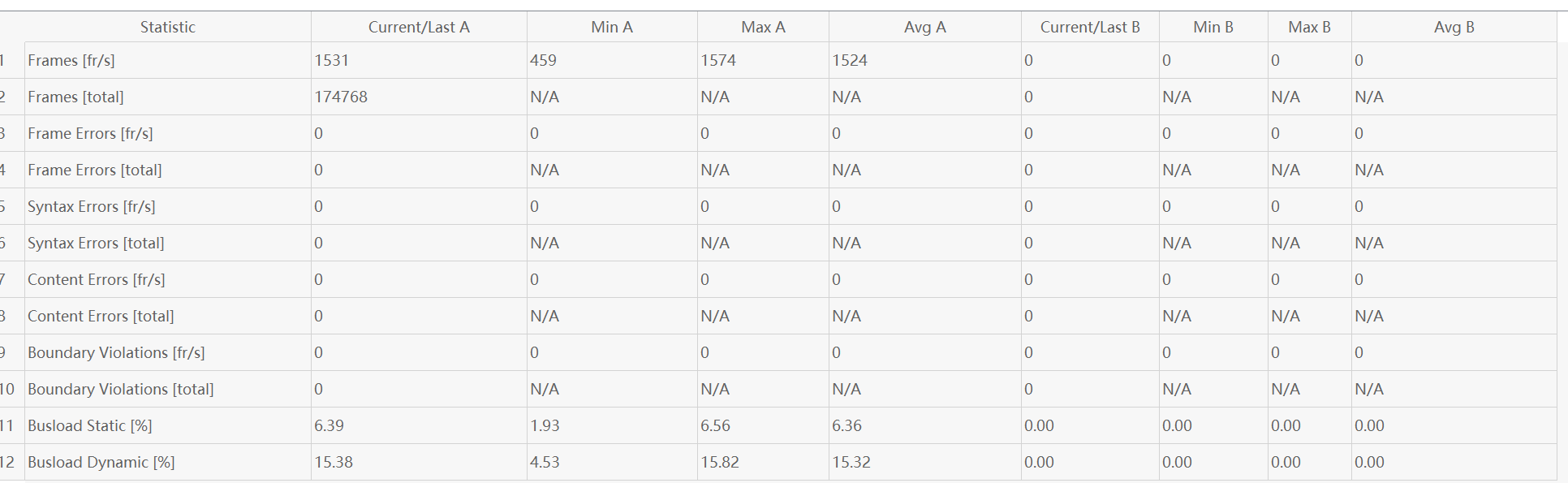Viewport: 1568px width, 483px height.
Task: Click row number 11 header
Action: click(8, 425)
